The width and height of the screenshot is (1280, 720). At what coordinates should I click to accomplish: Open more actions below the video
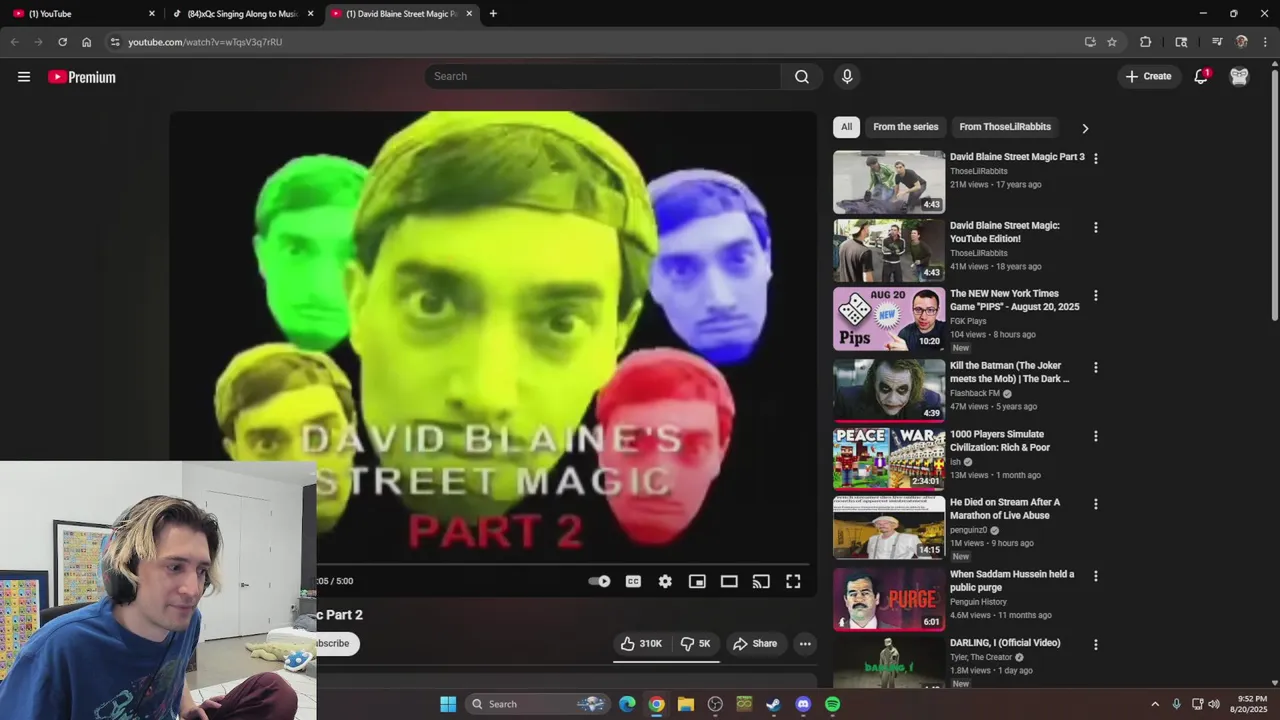805,644
